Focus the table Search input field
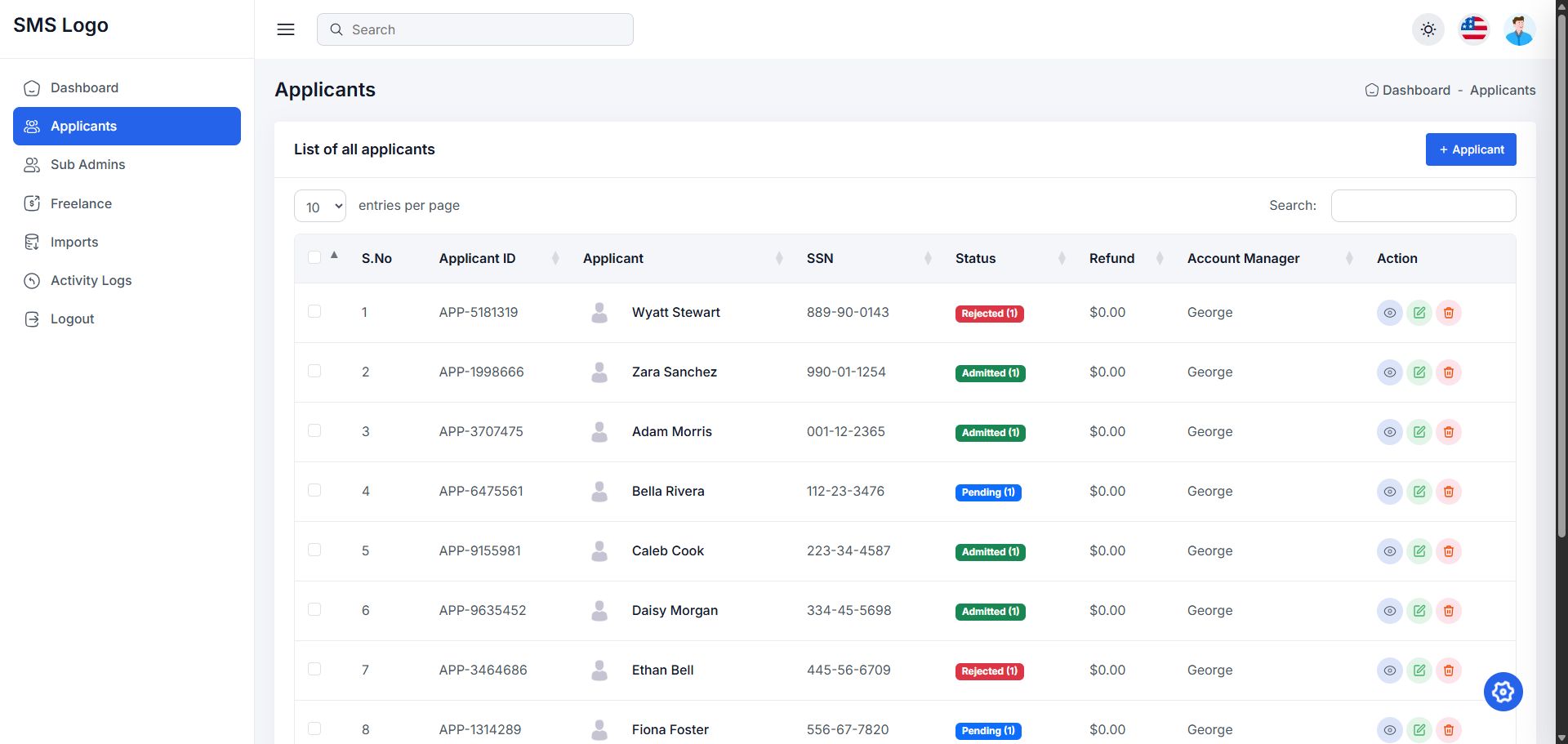 click(x=1423, y=206)
